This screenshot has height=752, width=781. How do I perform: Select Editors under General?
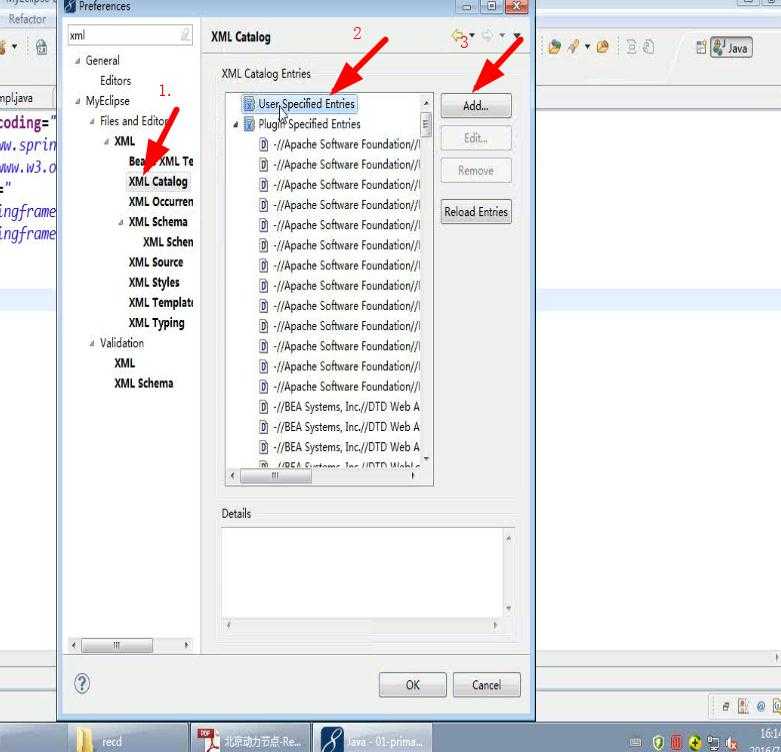[x=116, y=81]
